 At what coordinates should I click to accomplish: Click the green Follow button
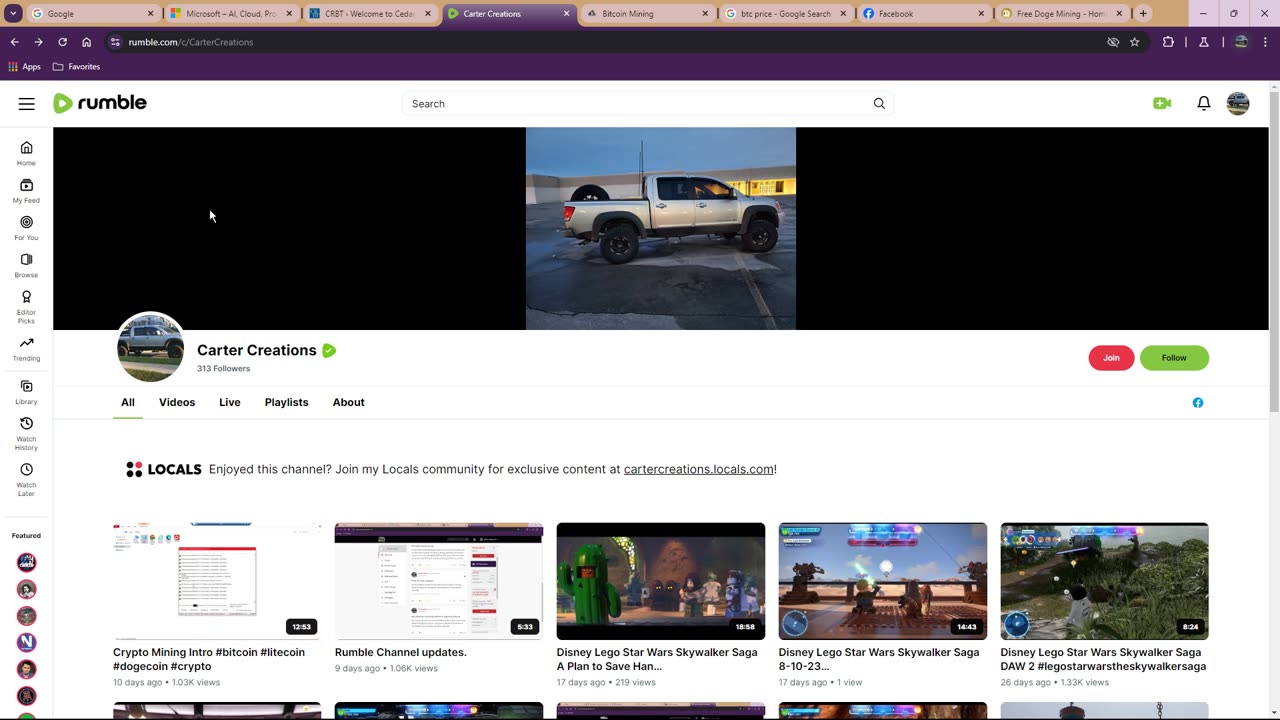pos(1174,358)
